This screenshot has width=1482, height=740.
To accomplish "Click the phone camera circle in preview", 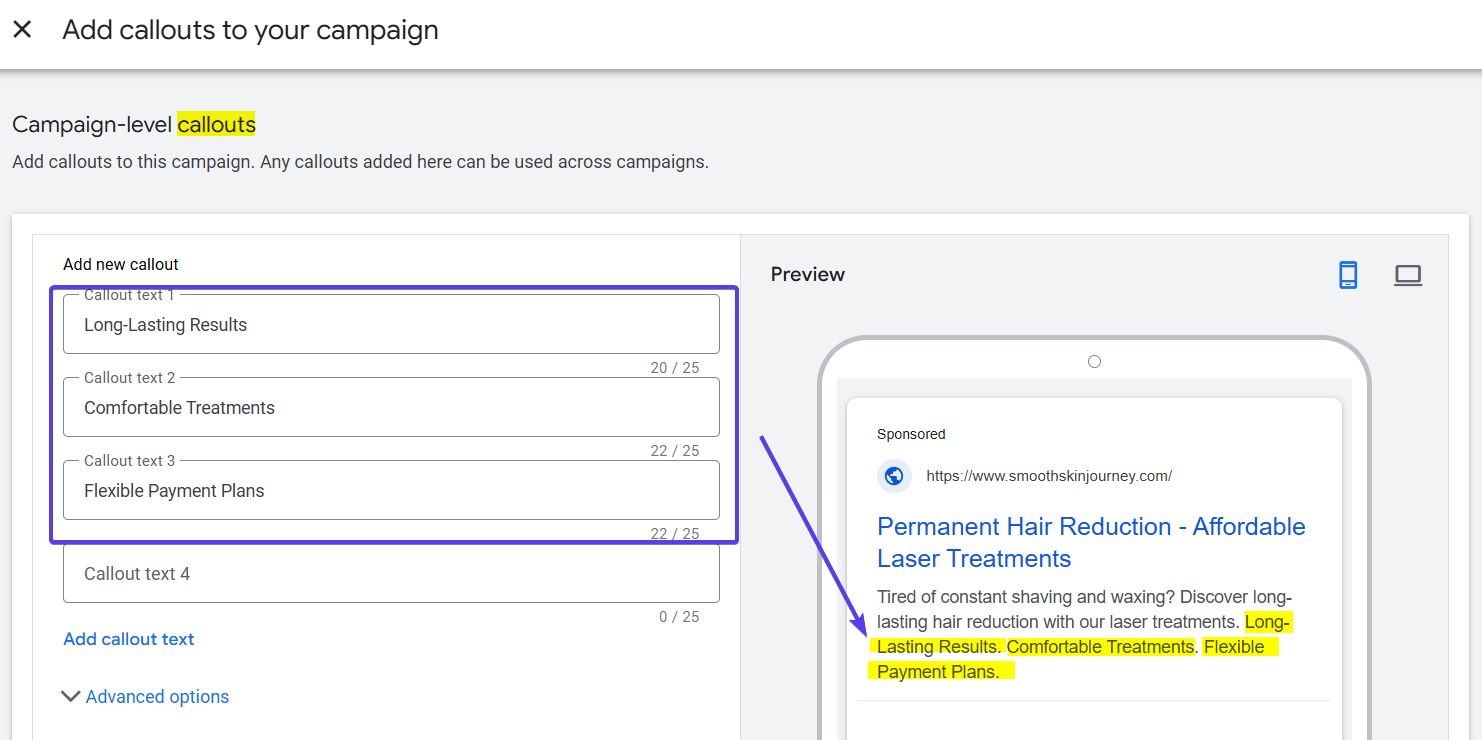I will (x=1094, y=361).
